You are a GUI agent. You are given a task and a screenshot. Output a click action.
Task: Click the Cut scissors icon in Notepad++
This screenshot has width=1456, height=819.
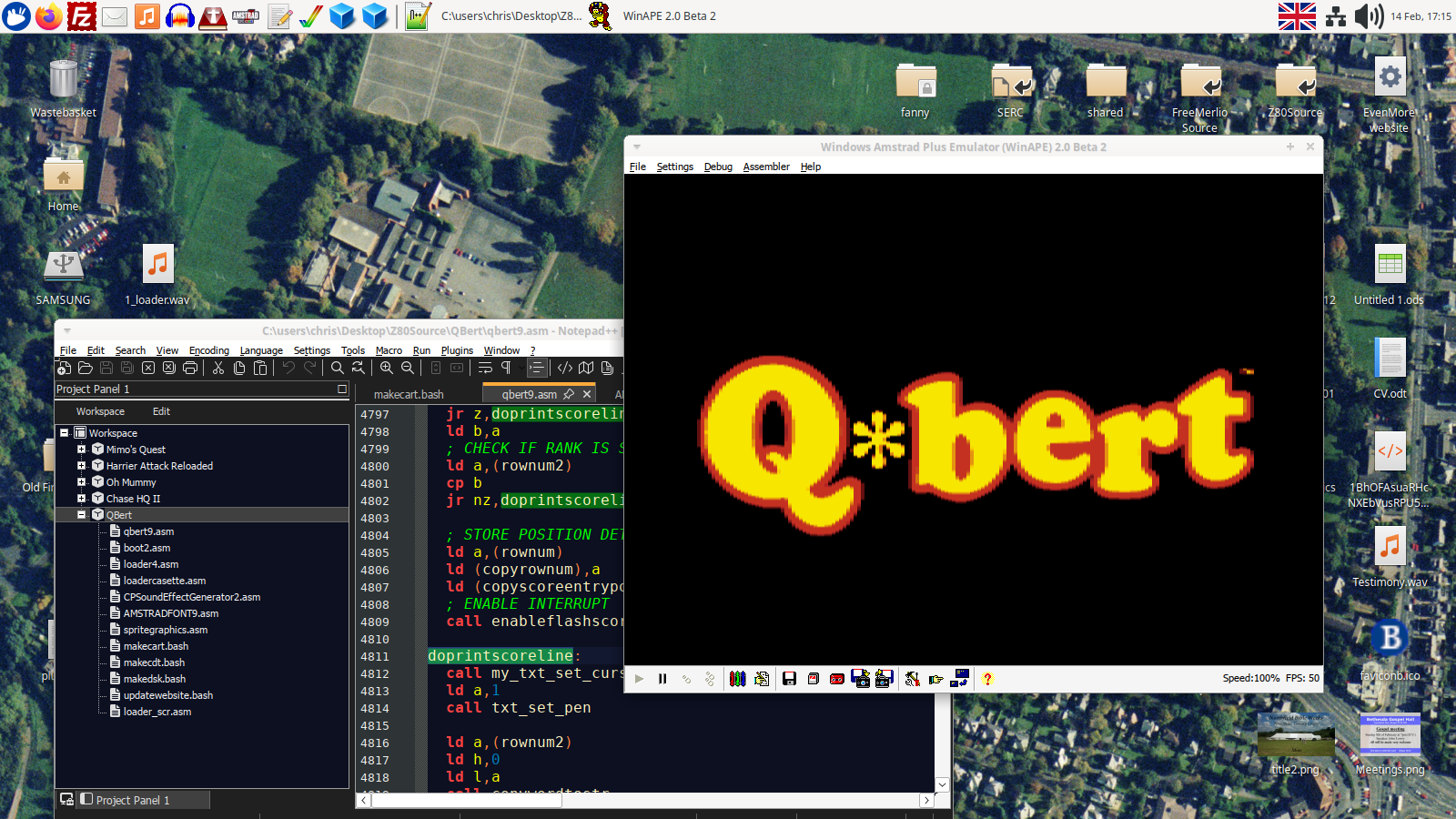(x=218, y=368)
